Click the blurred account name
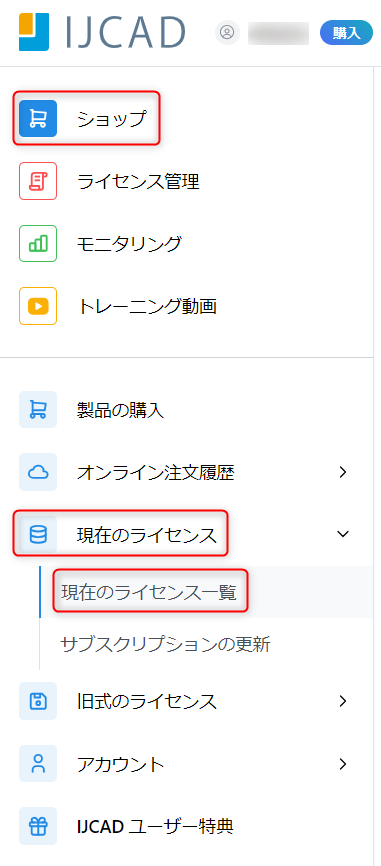This screenshot has height=866, width=381. pos(278,33)
